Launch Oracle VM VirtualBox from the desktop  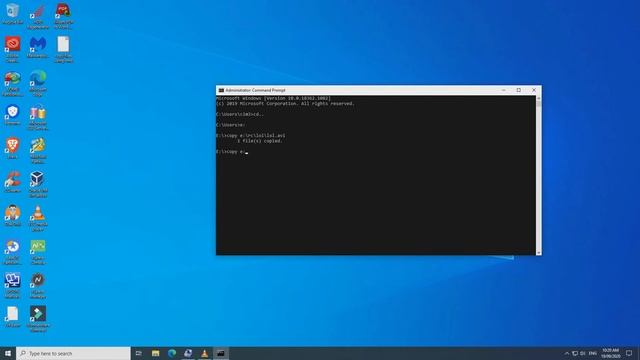(38, 184)
